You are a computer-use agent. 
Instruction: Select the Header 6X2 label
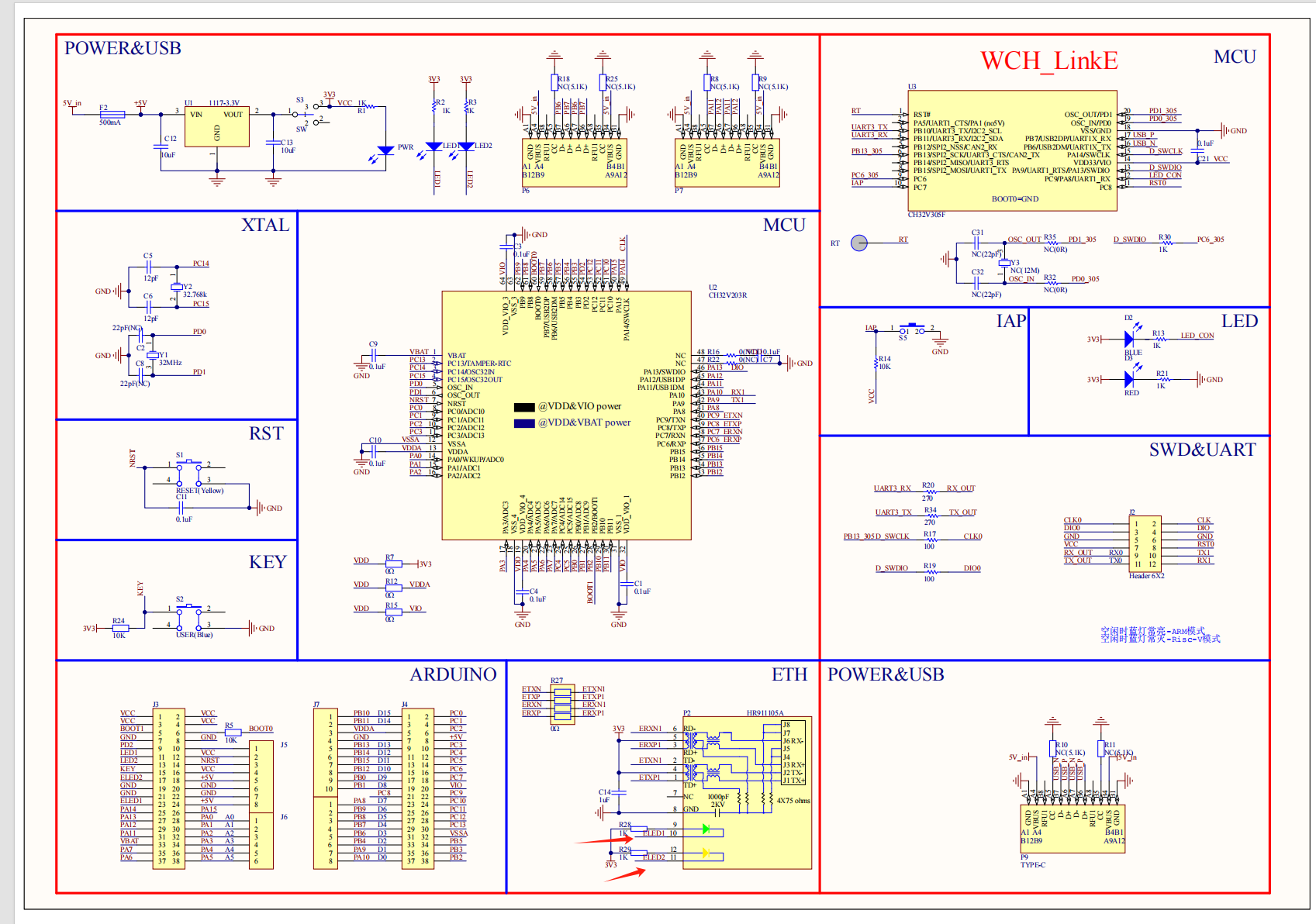pyautogui.click(x=1146, y=576)
